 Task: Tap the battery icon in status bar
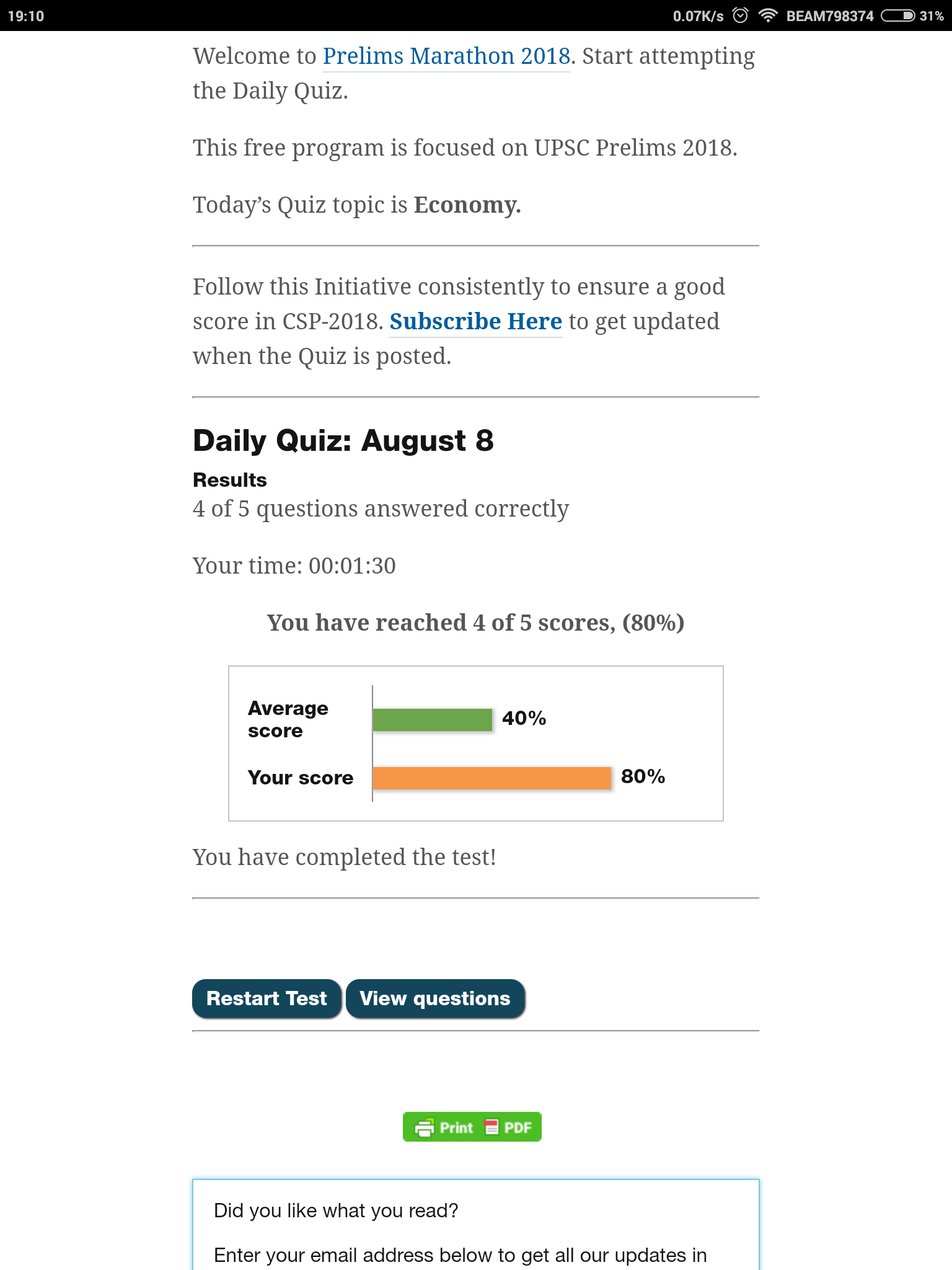coord(897,16)
